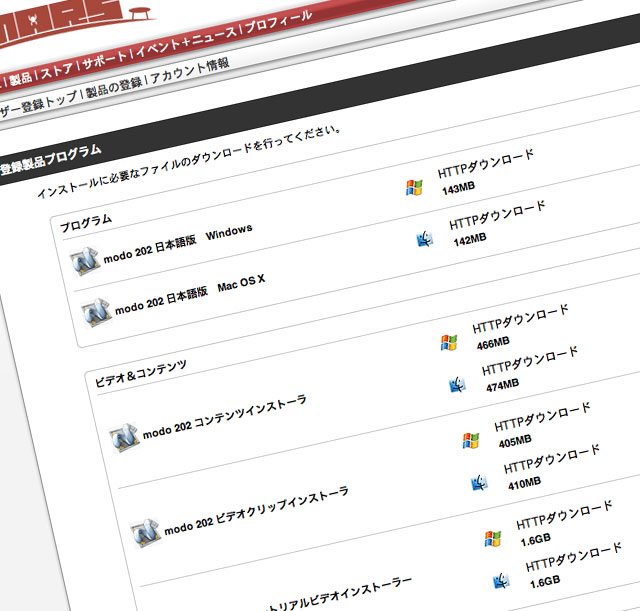Viewport: 640px width, 611px height.
Task: Go to the ユーザー登録トップ sub-navigation link
Action: (38, 105)
